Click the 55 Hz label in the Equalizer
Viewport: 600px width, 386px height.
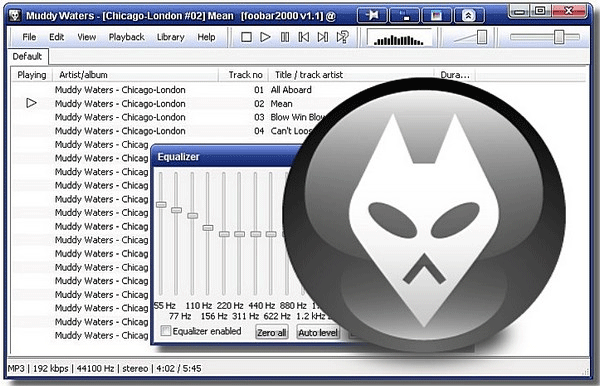coord(165,306)
